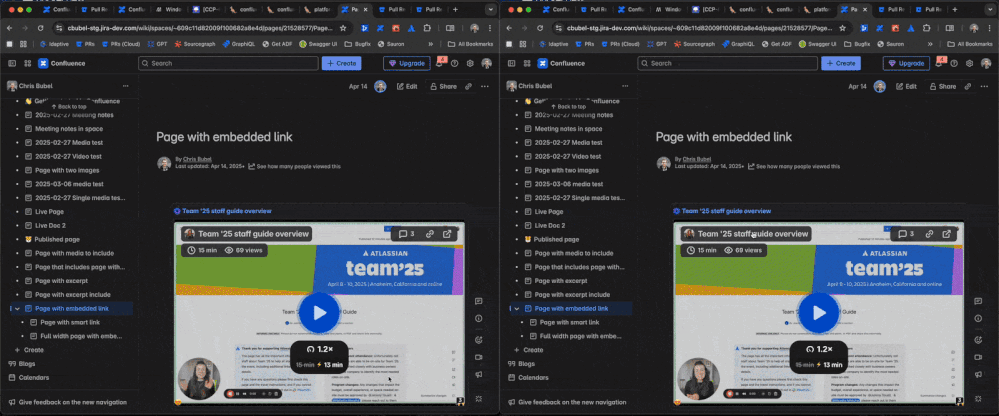Focus the Confluence Search field in left window
Viewport: 999px width, 416px height.
coord(228,63)
